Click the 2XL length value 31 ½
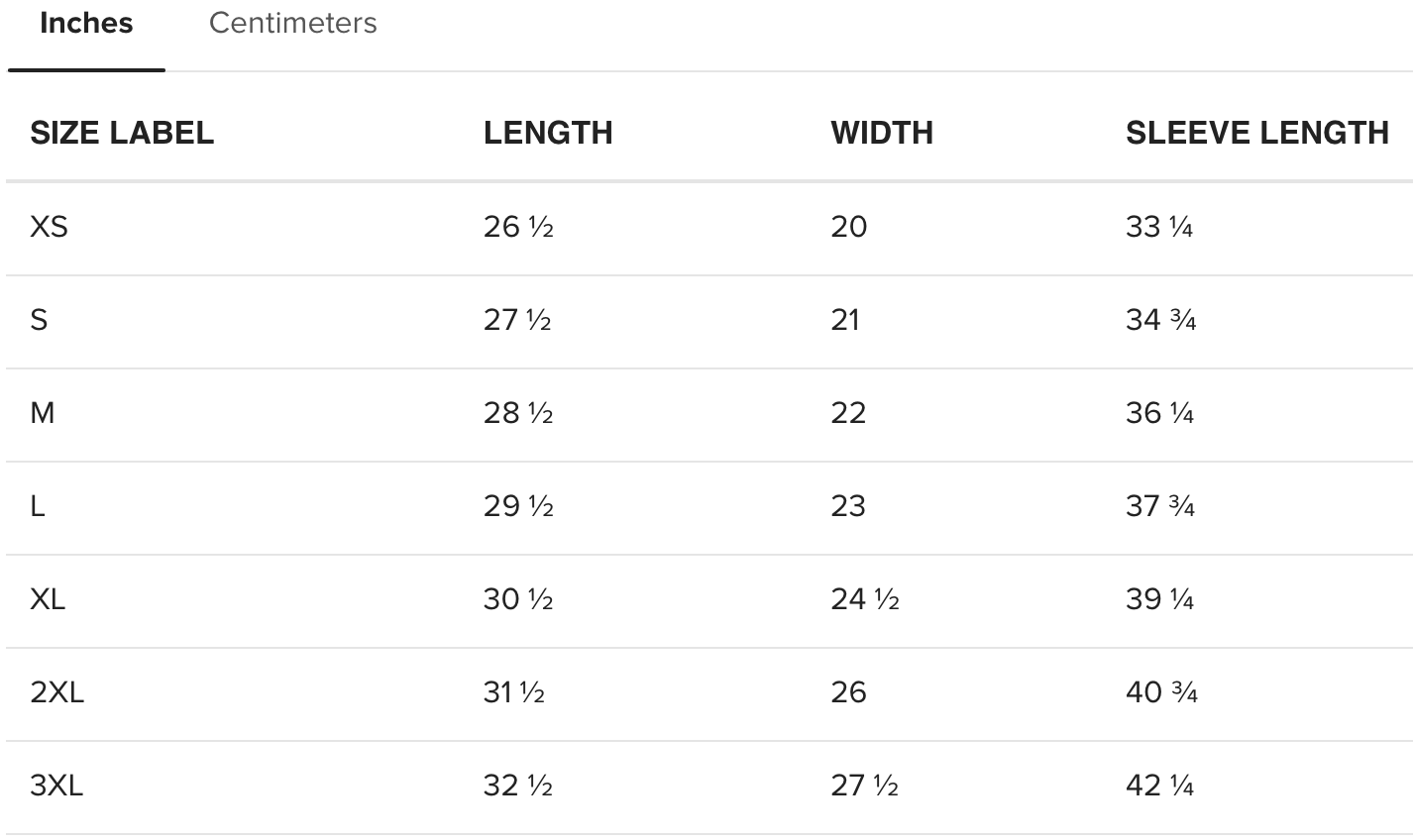1413x840 pixels. coord(513,692)
